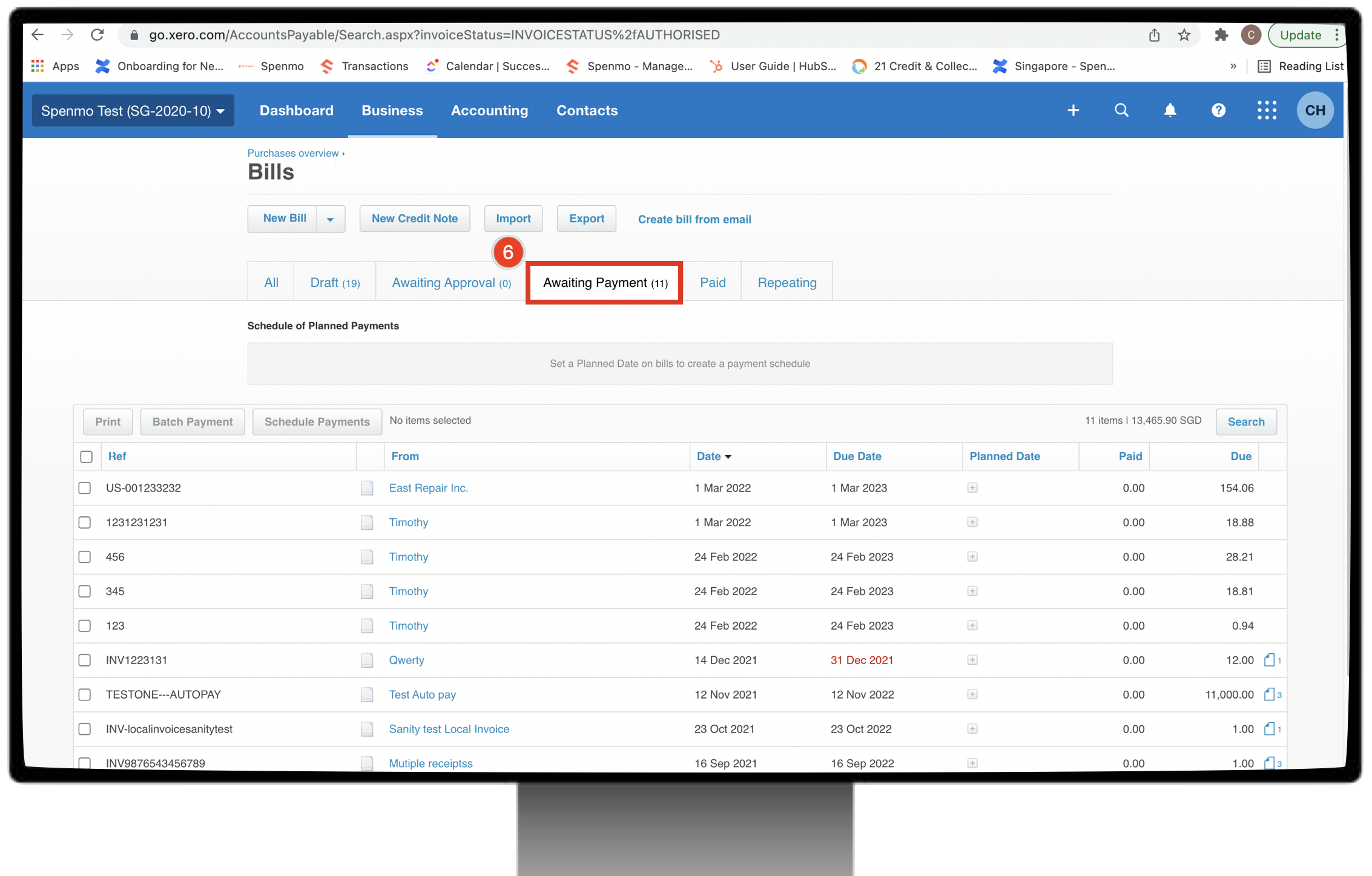Sort by the Ref column header

click(117, 456)
